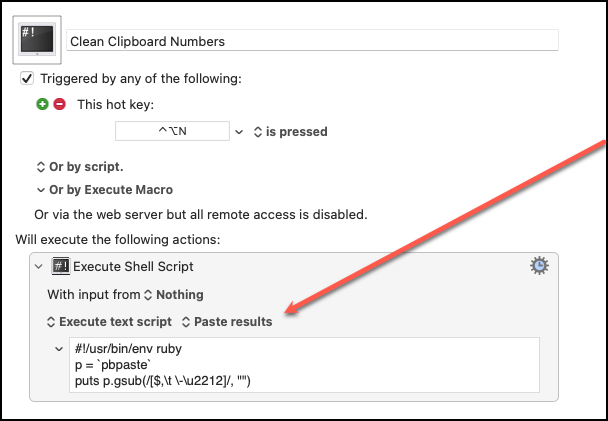Expand the 'Or by Execute Macro' section
This screenshot has width=608, height=421.
[x=40, y=189]
